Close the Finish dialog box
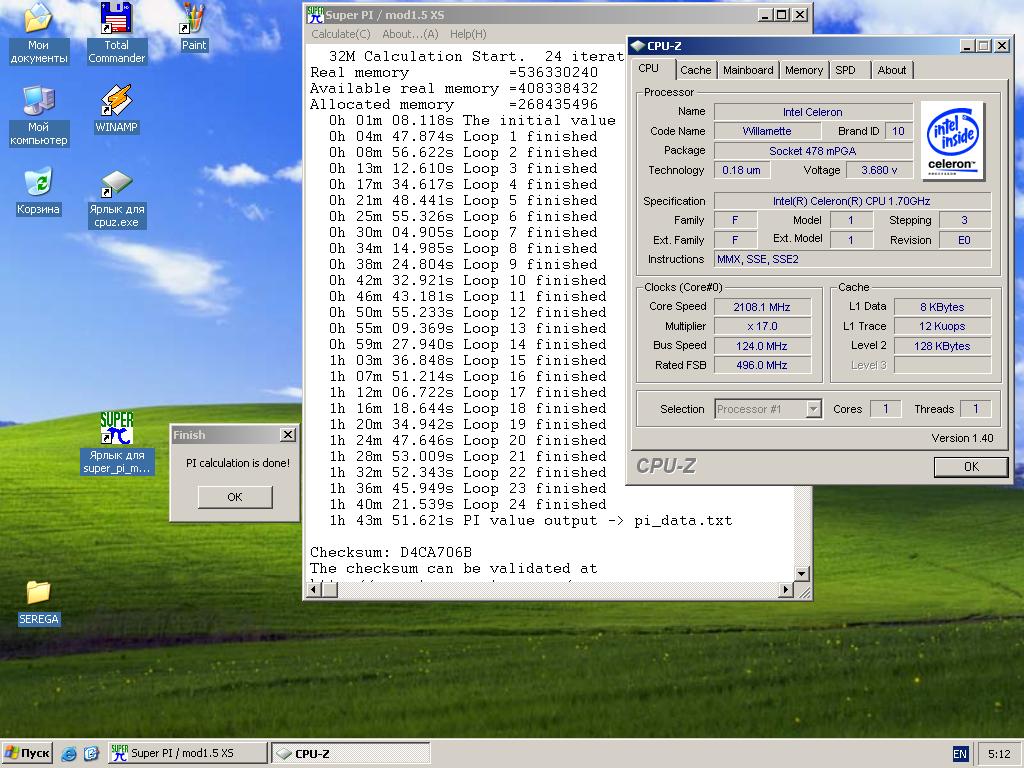This screenshot has height=768, width=1024. pos(287,435)
